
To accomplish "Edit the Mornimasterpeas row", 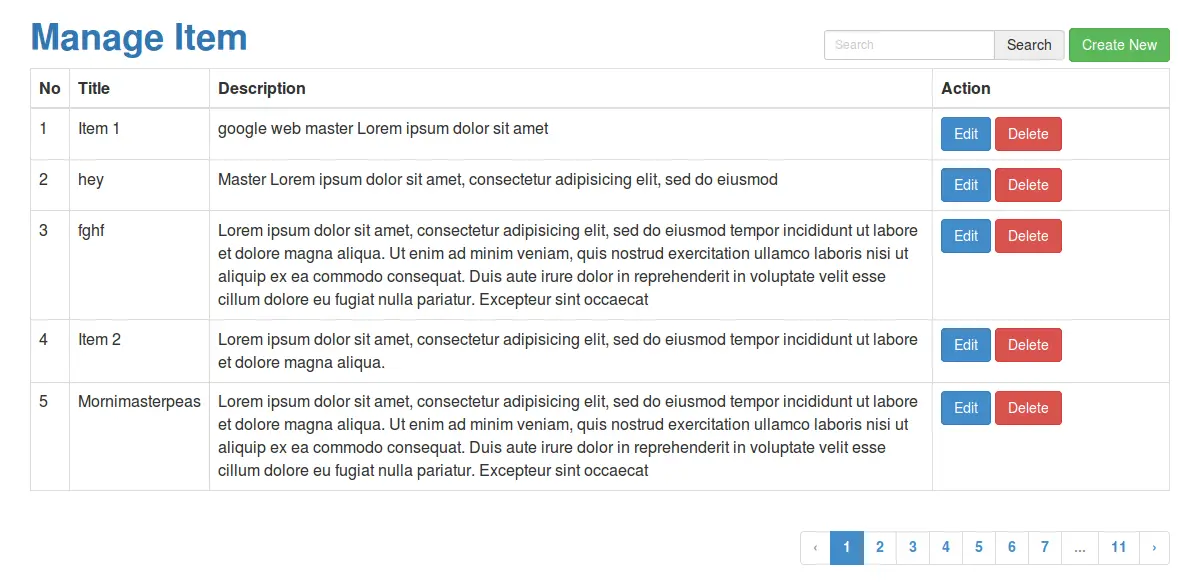I will (965, 407).
